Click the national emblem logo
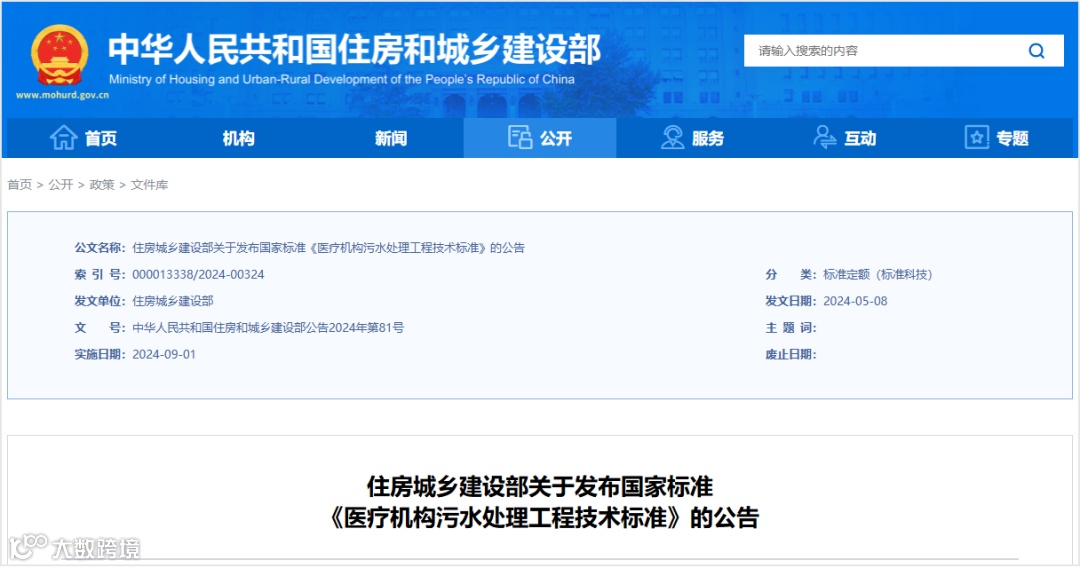 tap(60, 55)
